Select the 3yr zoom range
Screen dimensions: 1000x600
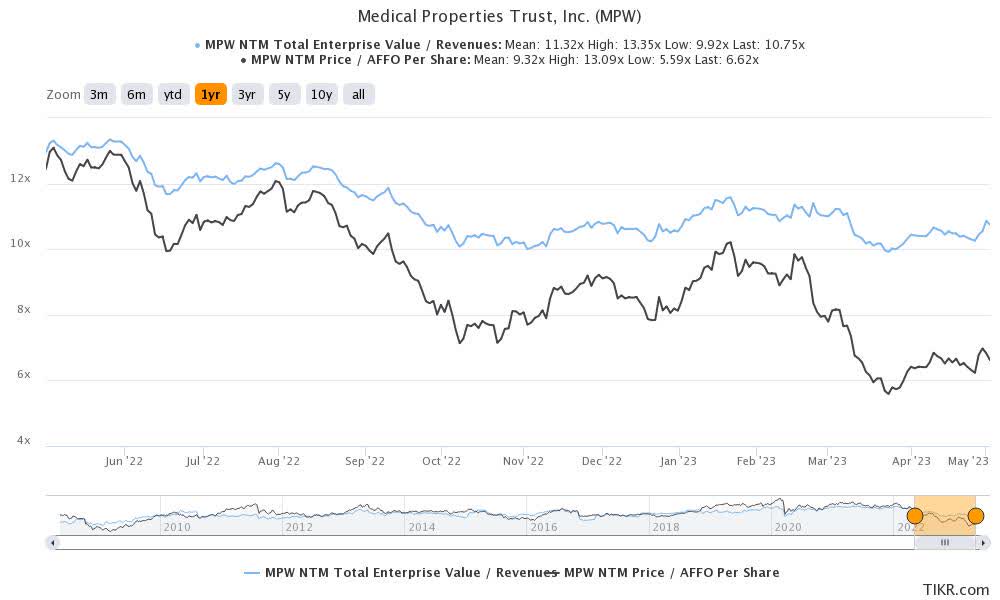[245, 94]
